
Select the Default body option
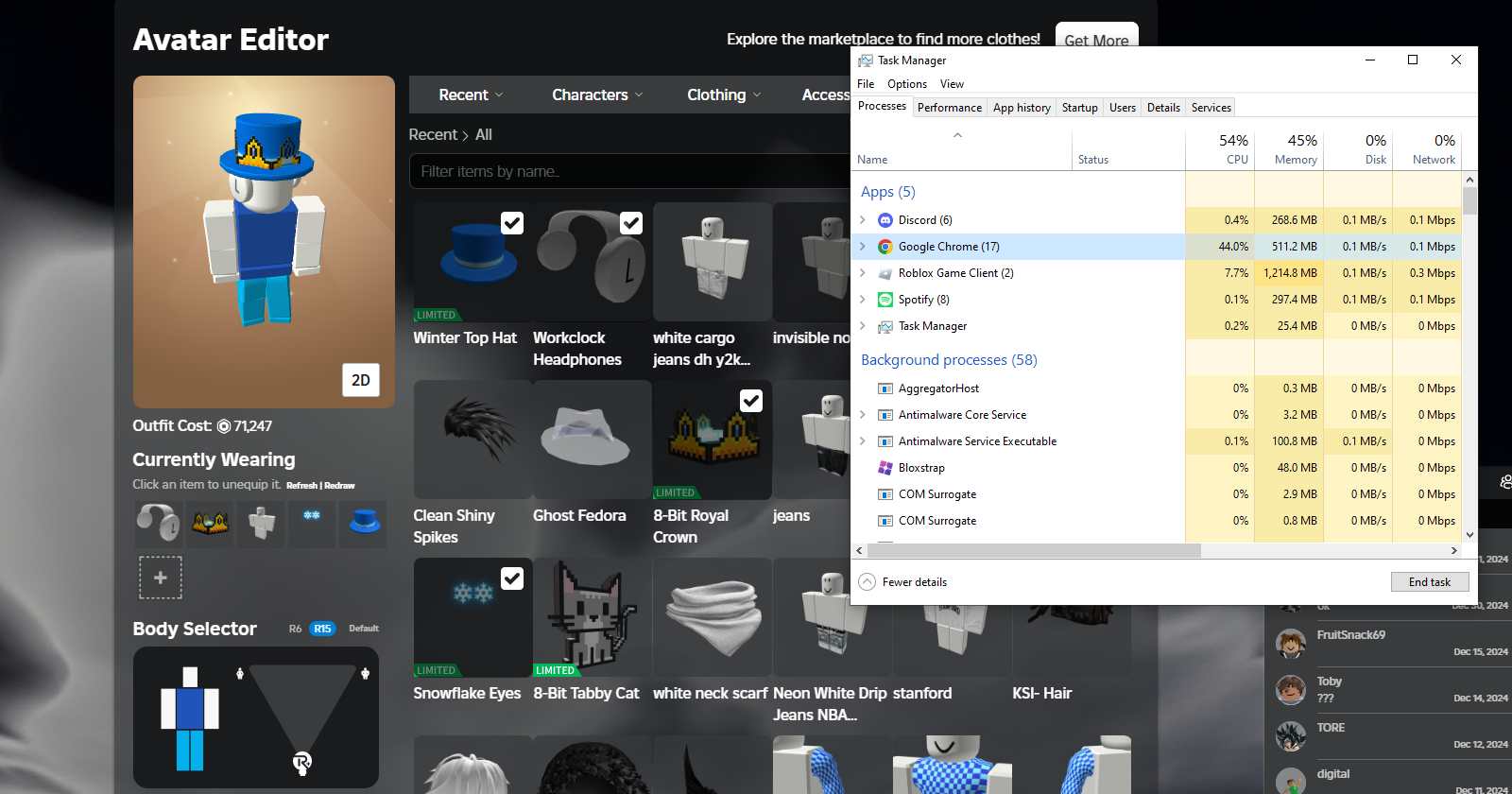pyautogui.click(x=364, y=629)
